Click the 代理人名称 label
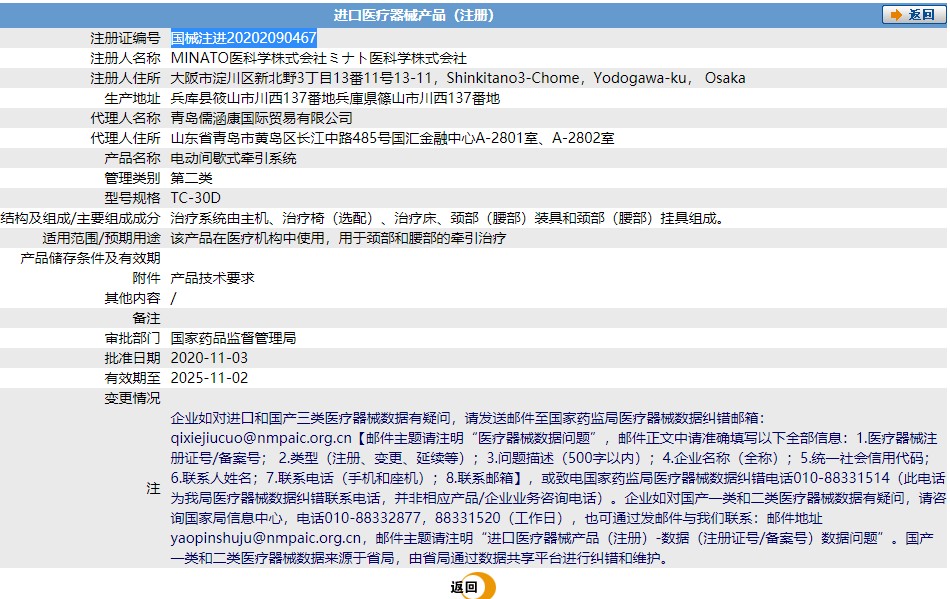950x599 pixels. pos(125,118)
